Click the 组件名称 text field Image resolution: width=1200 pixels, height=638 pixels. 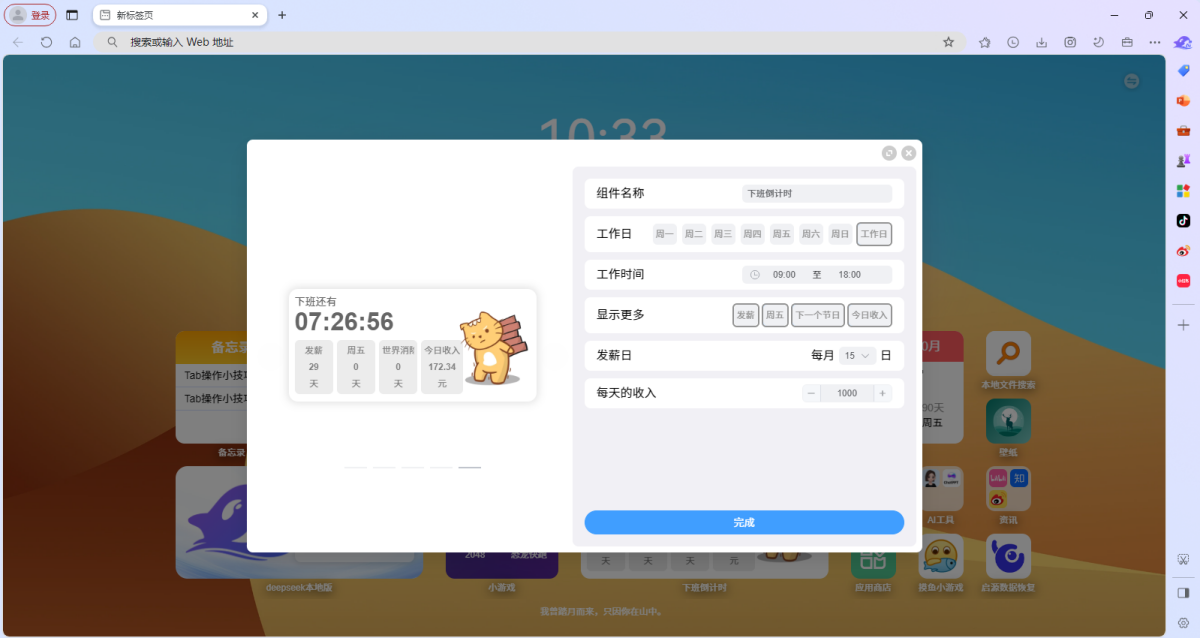click(816, 193)
